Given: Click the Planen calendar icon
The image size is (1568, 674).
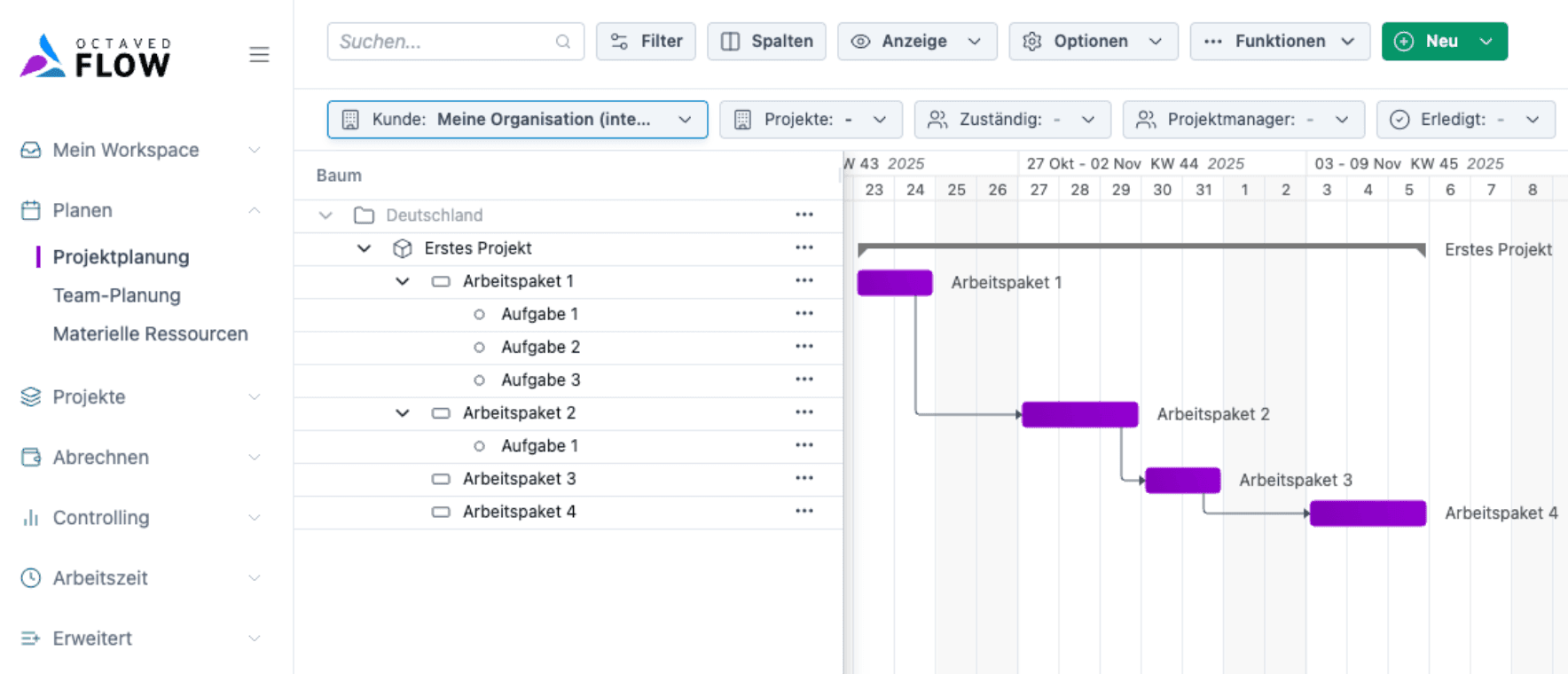Looking at the screenshot, I should pos(31,210).
